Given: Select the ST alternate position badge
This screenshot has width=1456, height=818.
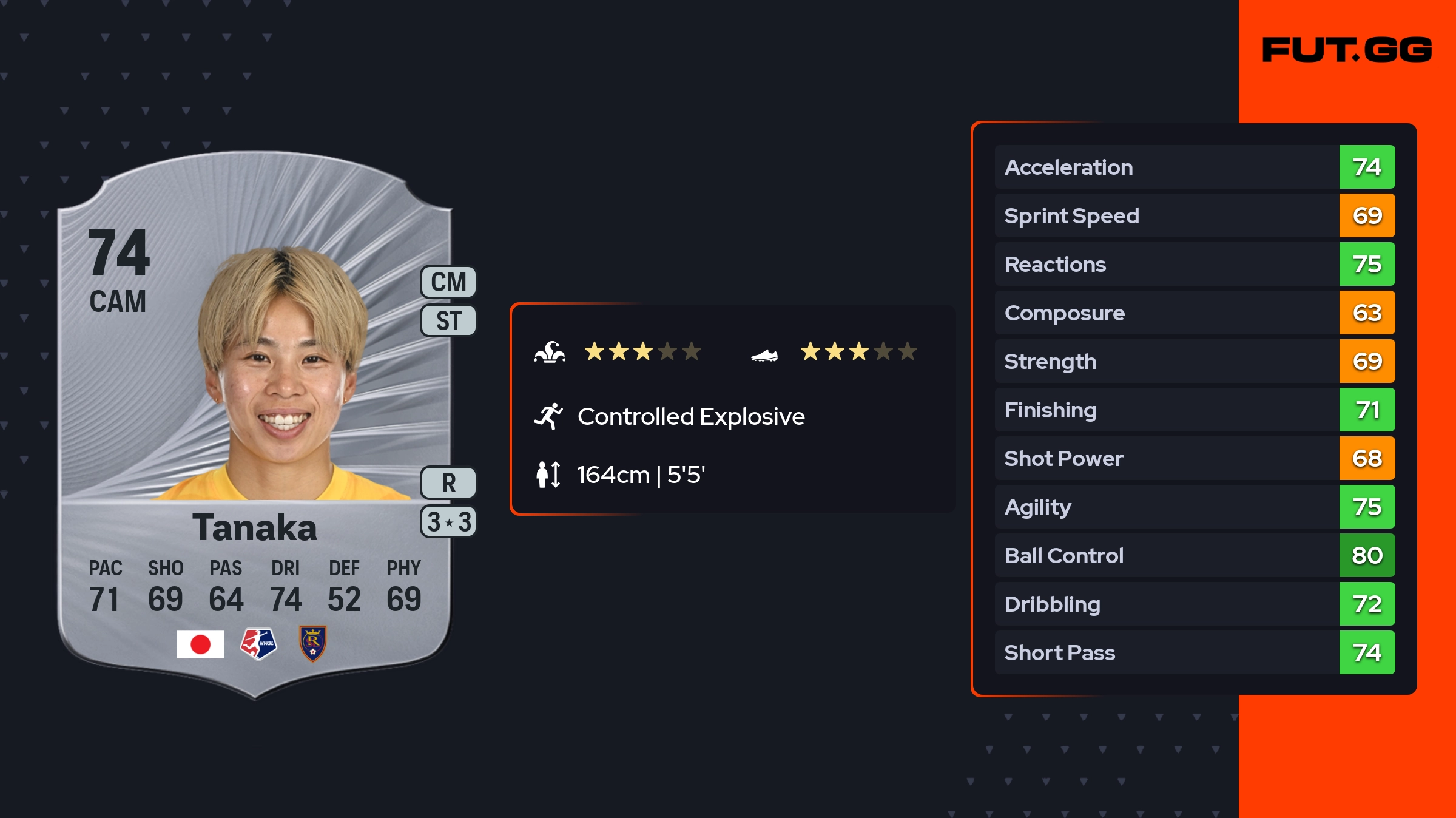Looking at the screenshot, I should click(448, 320).
